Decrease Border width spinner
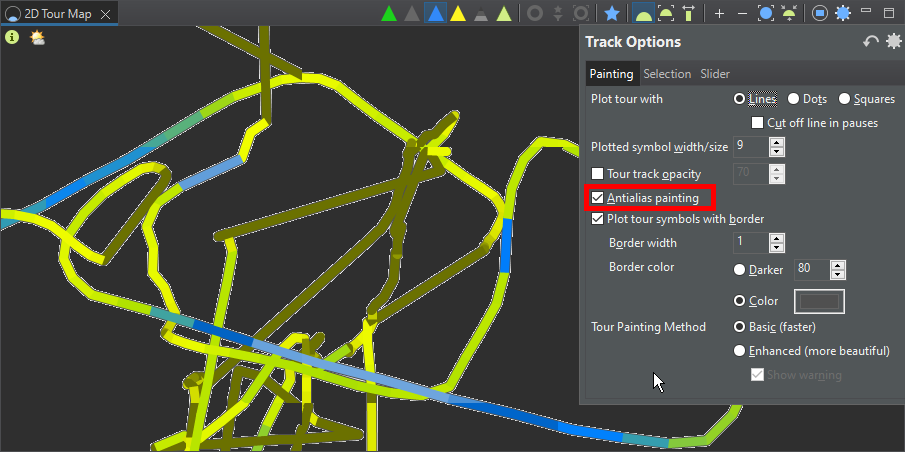This screenshot has height=452, width=905. (777, 247)
